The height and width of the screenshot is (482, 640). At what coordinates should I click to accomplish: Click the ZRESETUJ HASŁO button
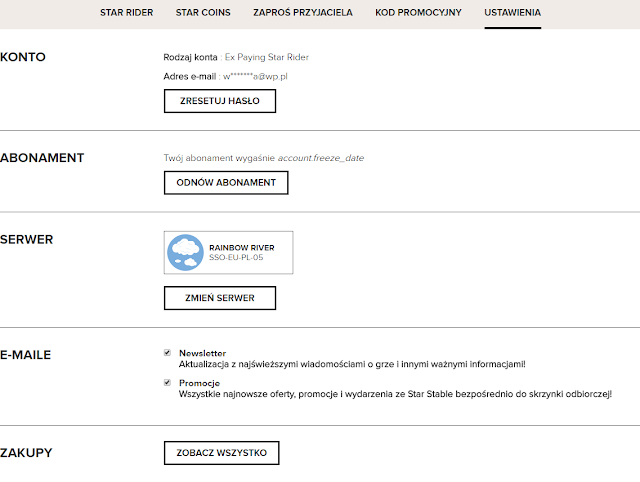[220, 101]
